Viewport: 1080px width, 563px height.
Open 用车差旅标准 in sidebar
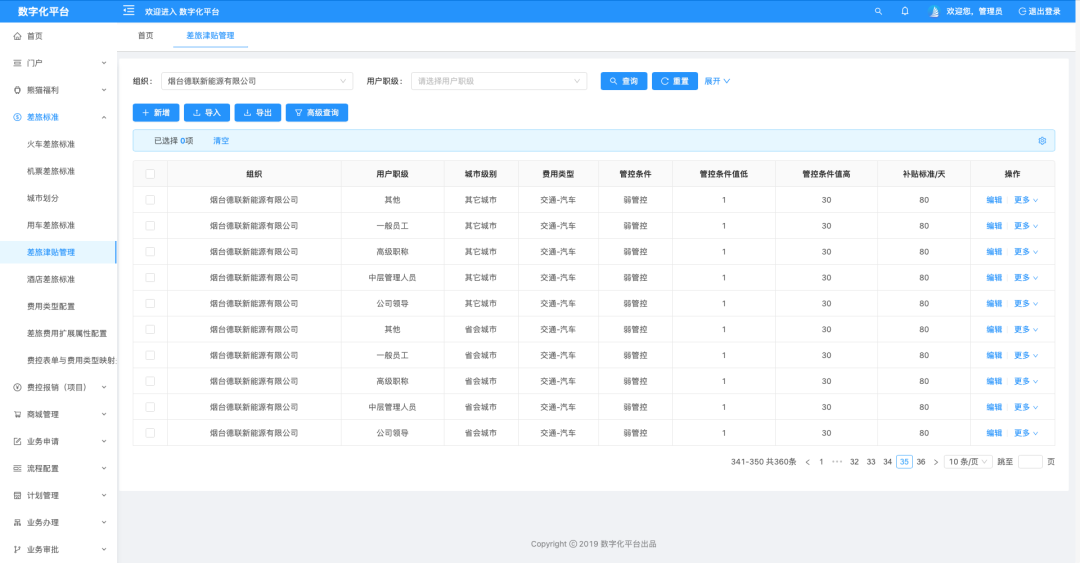51,225
